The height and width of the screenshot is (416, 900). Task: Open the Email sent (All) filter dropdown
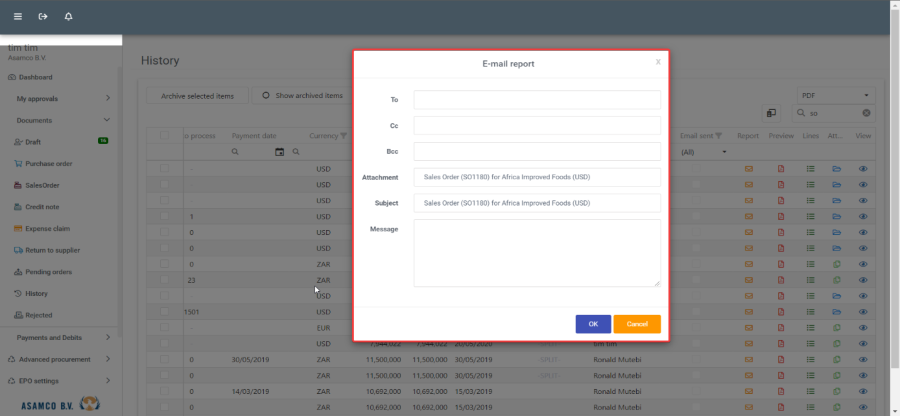[x=704, y=152]
